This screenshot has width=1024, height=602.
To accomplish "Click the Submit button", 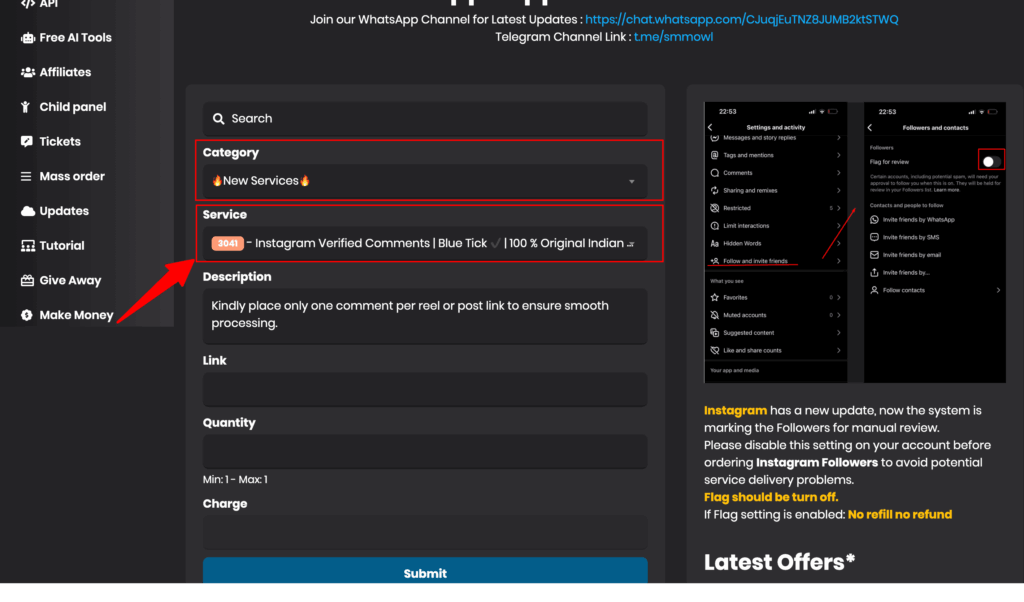I will pos(425,571).
